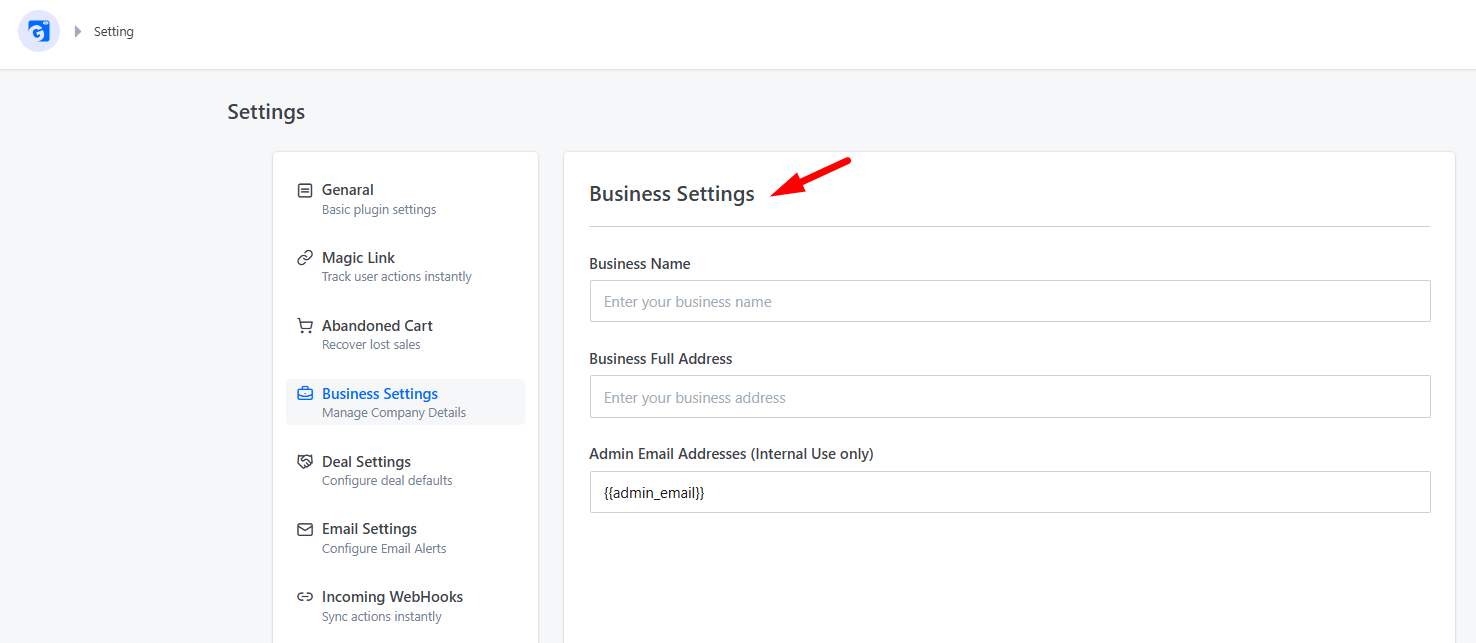Click the 'Configure deal defaults' subtitle
Viewport: 1476px width, 643px height.
tap(387, 481)
